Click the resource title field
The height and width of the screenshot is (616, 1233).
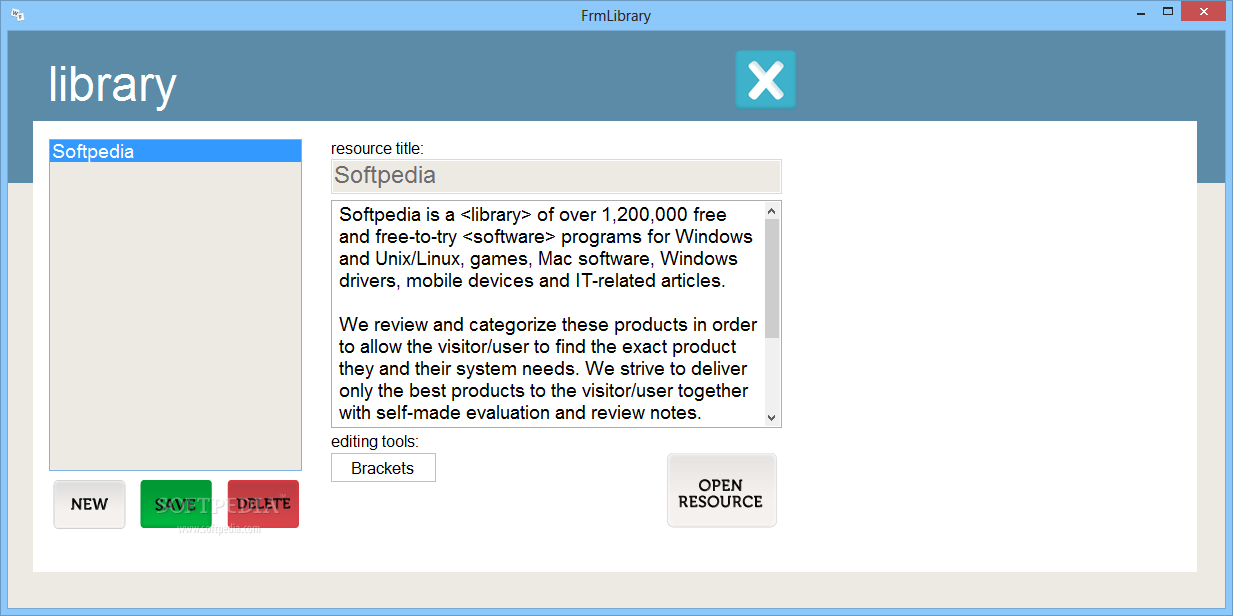click(556, 176)
